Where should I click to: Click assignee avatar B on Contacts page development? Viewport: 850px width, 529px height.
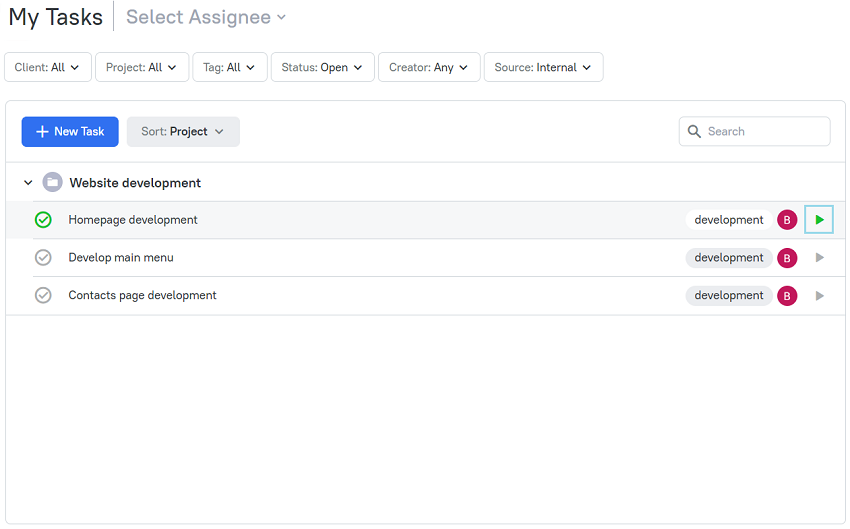click(787, 296)
